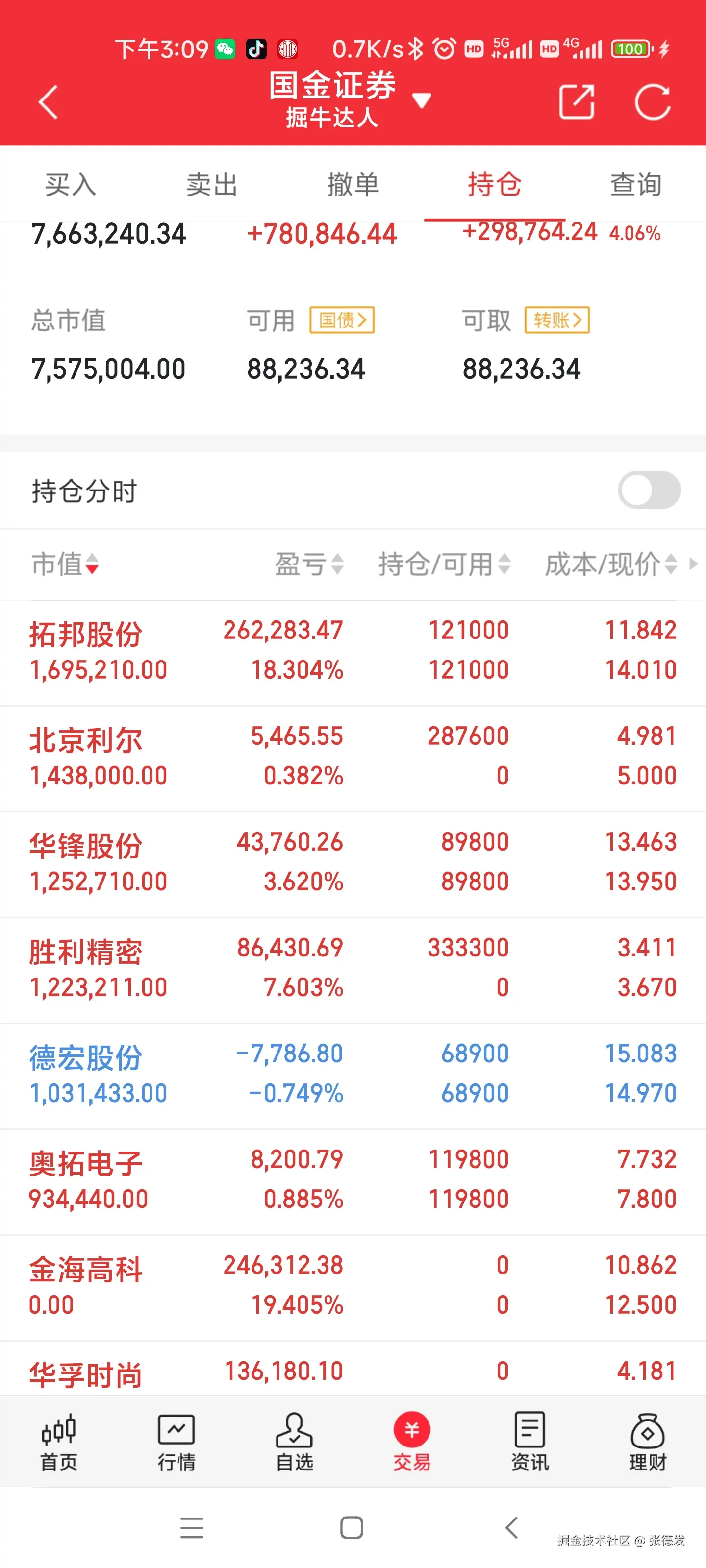
Task: Tap the 国债 button
Action: 342,320
